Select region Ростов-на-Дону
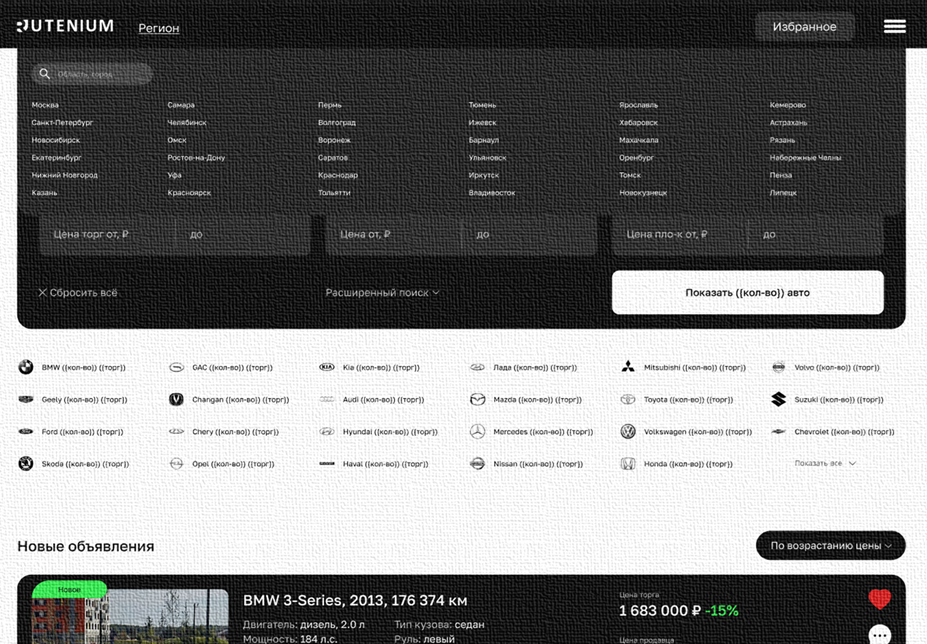This screenshot has height=644, width=927. [x=196, y=158]
